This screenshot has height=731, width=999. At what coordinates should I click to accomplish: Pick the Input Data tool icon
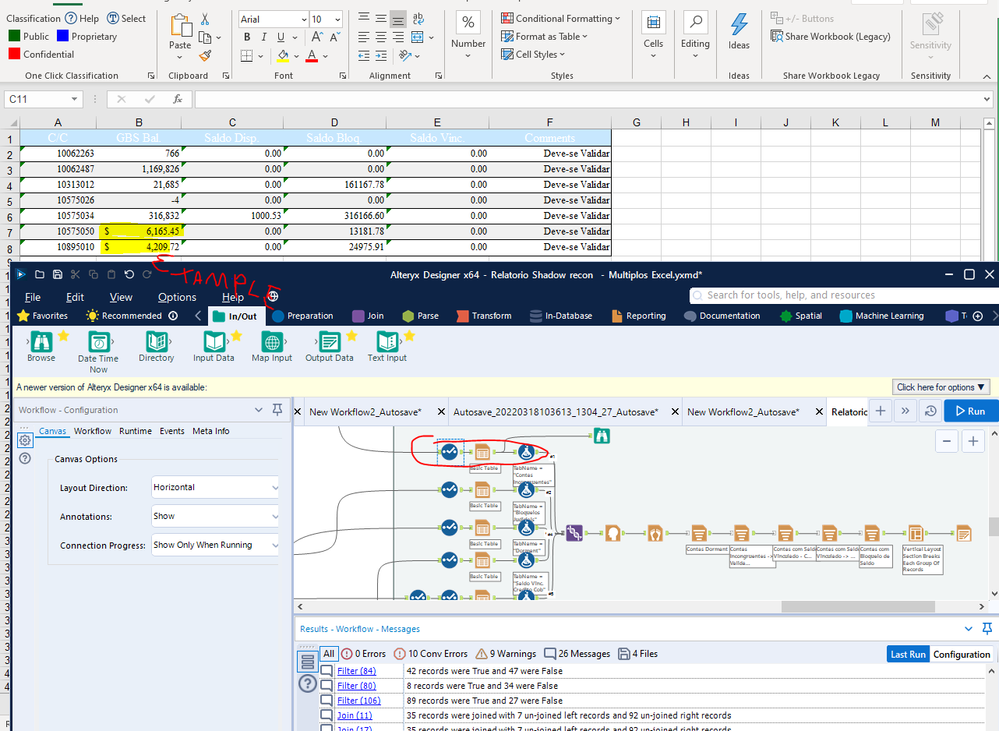(x=213, y=342)
